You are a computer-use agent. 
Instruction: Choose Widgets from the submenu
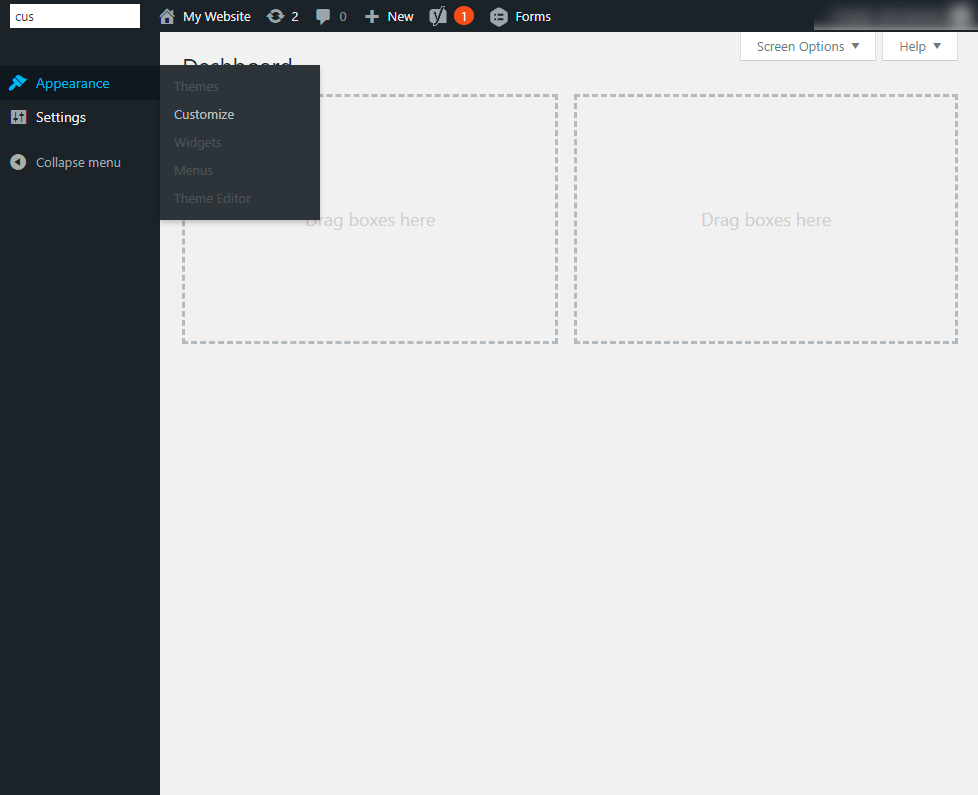click(x=198, y=142)
